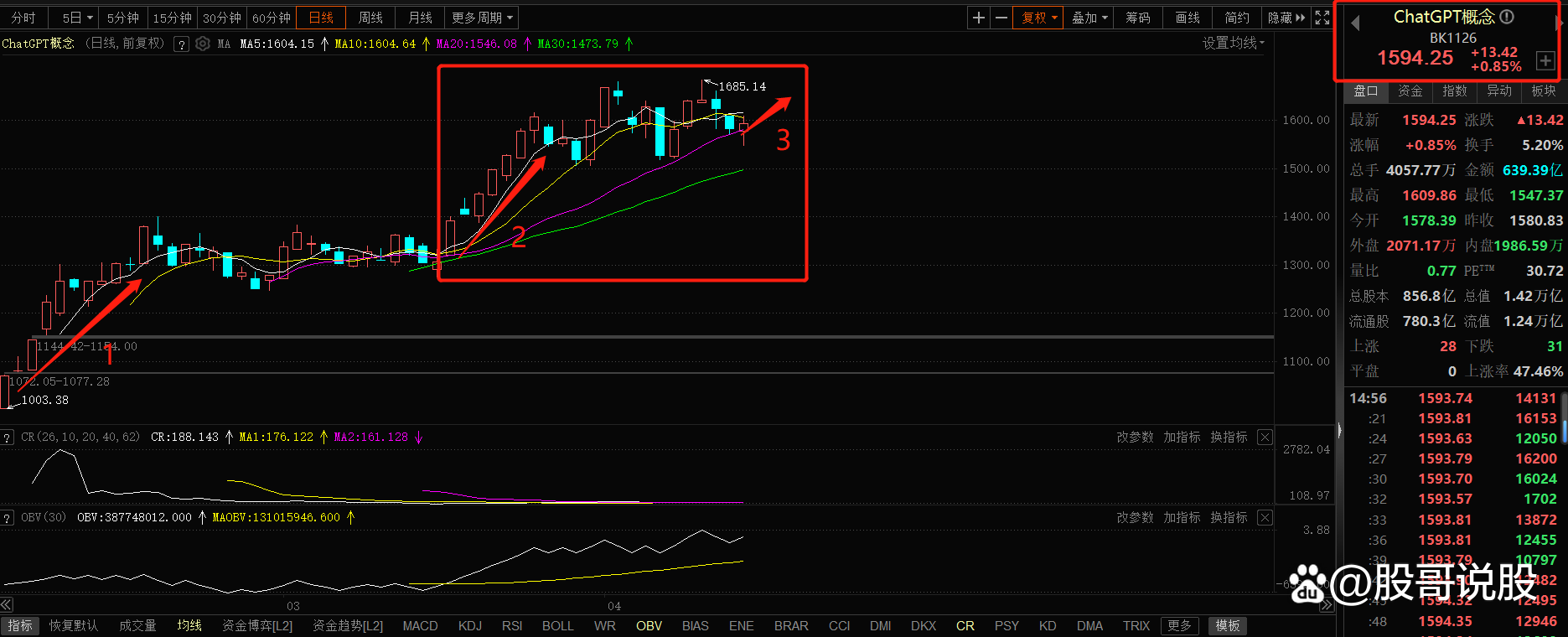Open MA help question mark icon
This screenshot has width=1568, height=637.
click(x=181, y=44)
